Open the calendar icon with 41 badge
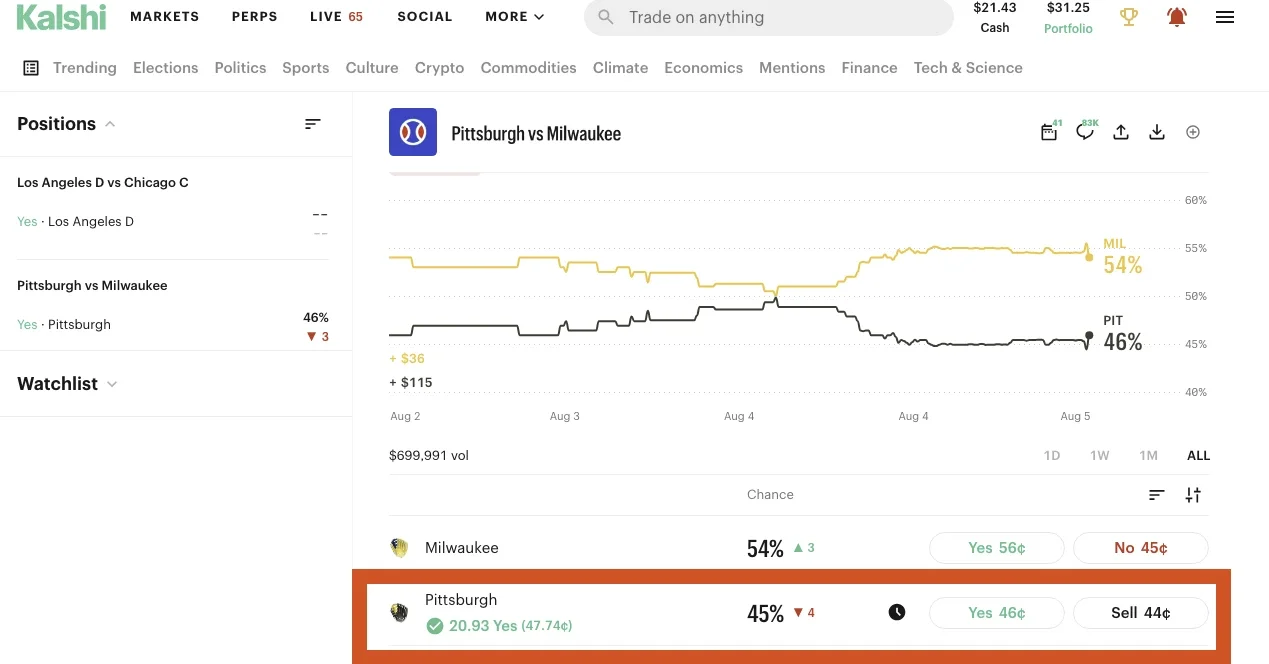 coord(1049,132)
